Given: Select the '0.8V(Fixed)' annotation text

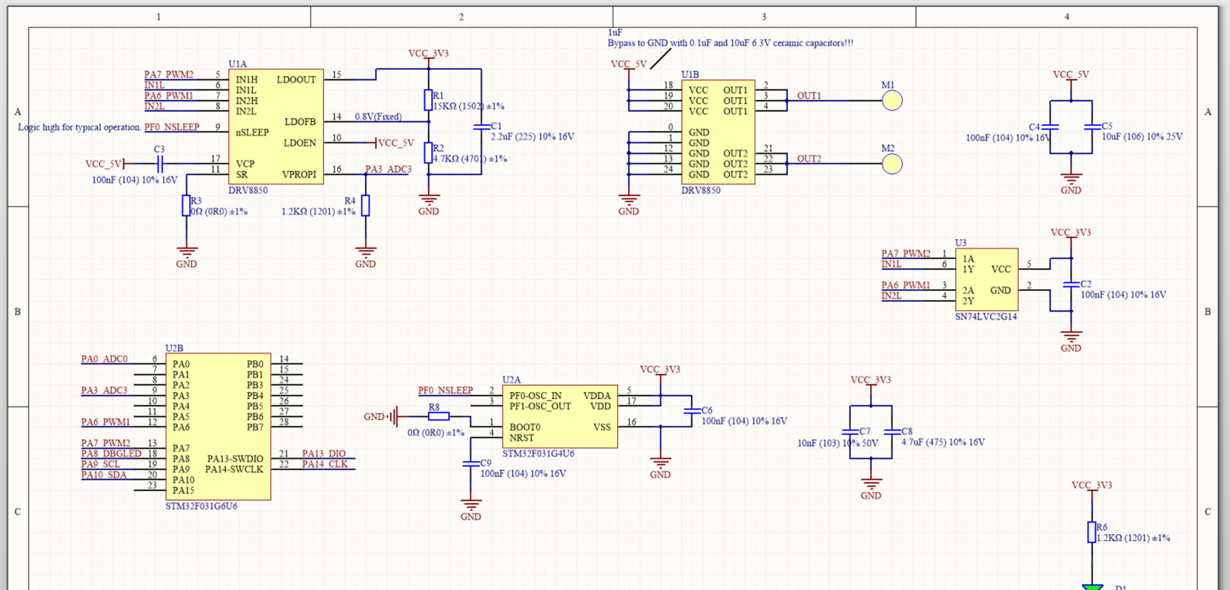Looking at the screenshot, I should tap(378, 117).
